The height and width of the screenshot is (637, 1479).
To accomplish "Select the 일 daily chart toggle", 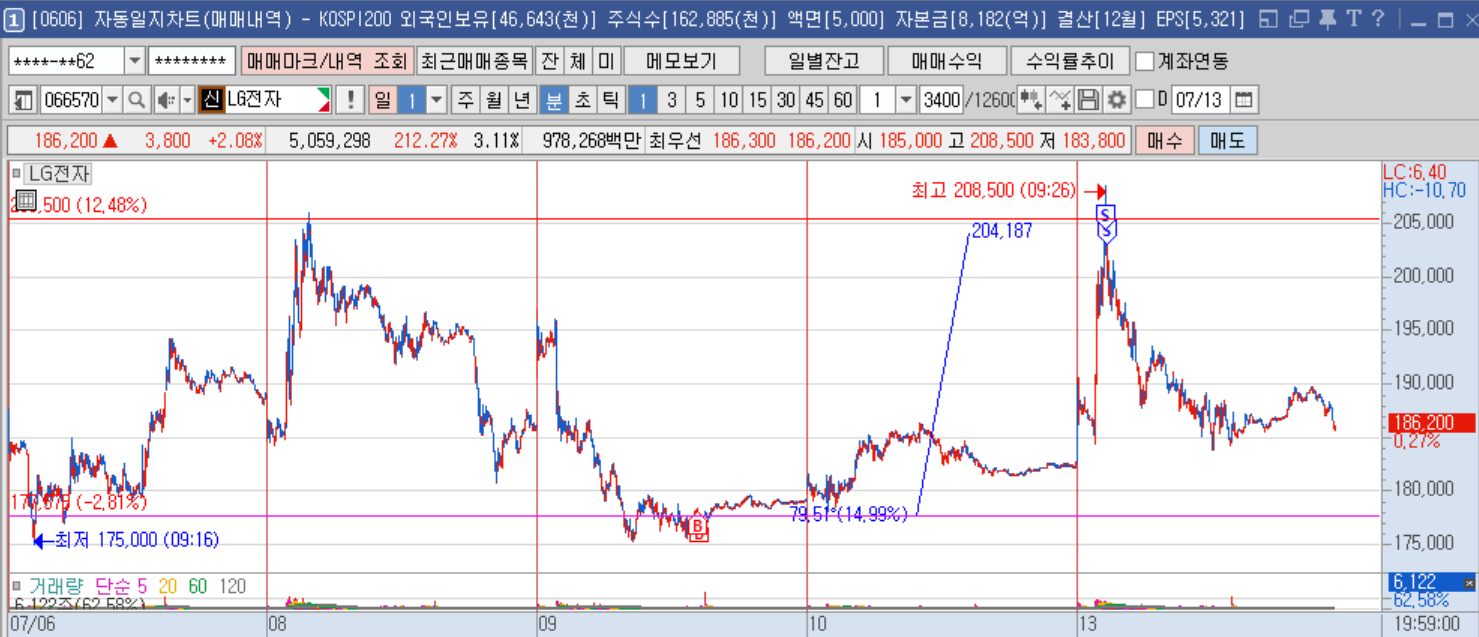I will (382, 100).
